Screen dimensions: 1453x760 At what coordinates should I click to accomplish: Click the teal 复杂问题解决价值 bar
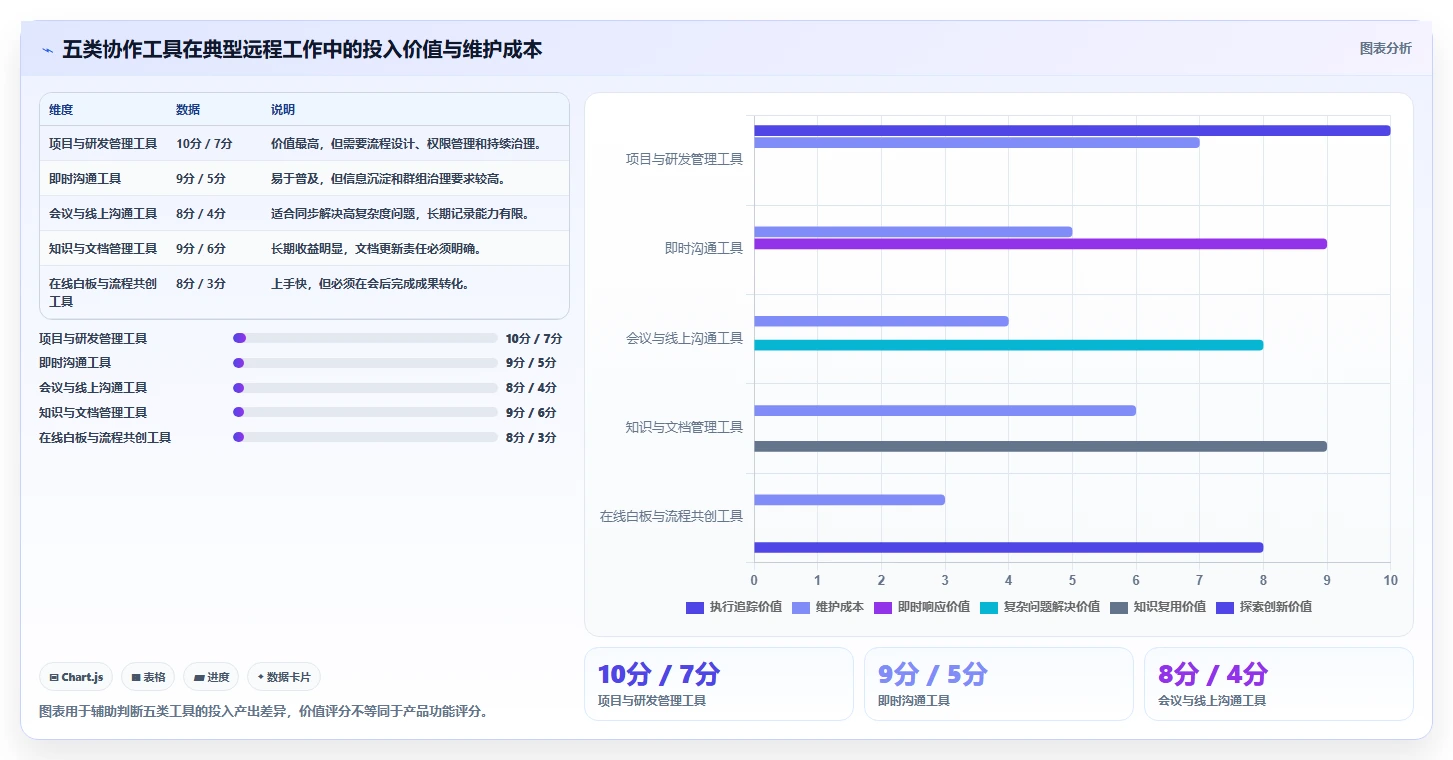point(1008,345)
